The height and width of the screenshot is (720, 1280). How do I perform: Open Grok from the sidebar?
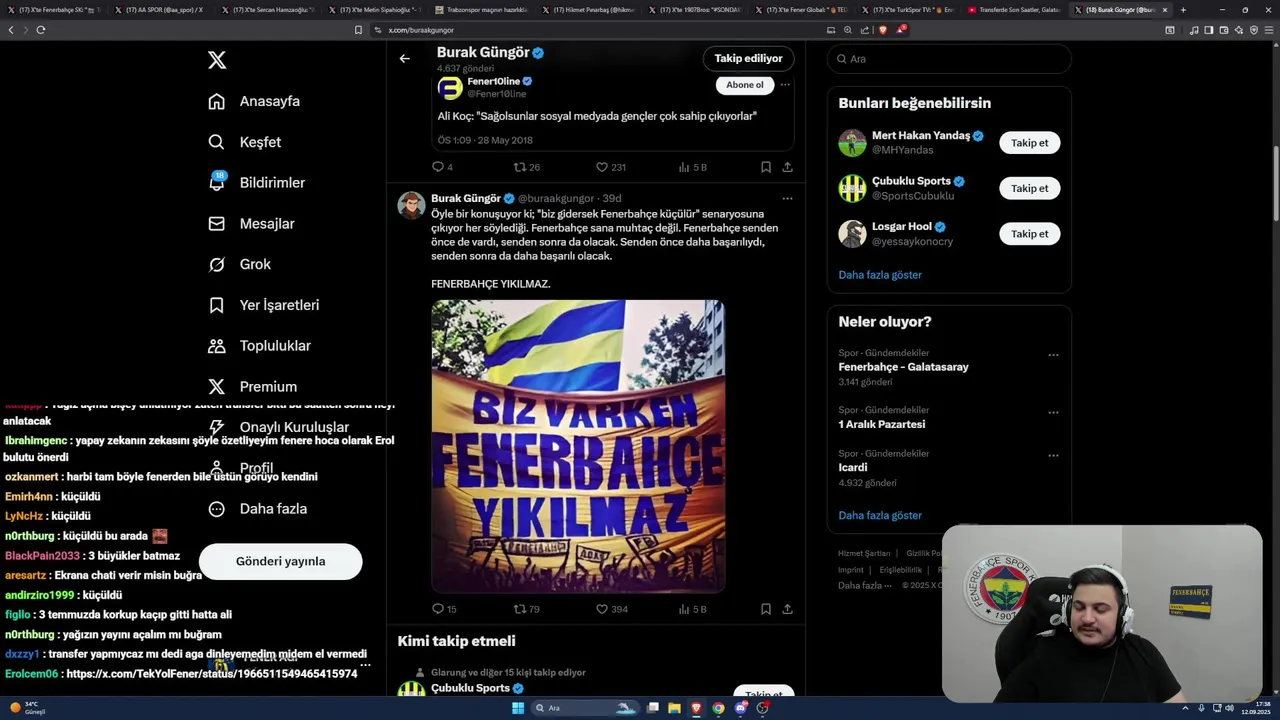[x=239, y=264]
